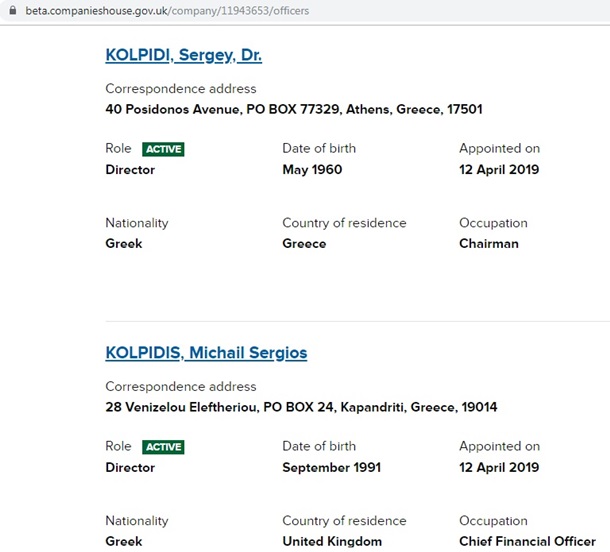
Task: Click the 40 Posidonos Avenue address text
Action: coord(294,109)
